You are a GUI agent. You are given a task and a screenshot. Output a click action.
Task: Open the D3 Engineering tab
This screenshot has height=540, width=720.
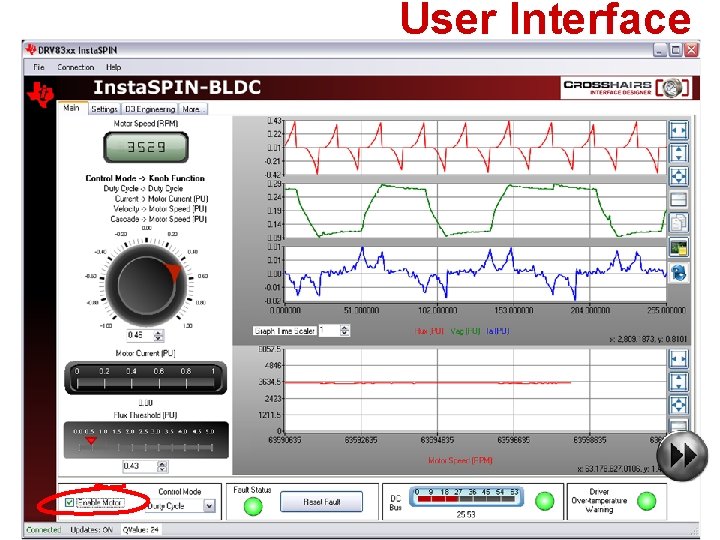(150, 109)
